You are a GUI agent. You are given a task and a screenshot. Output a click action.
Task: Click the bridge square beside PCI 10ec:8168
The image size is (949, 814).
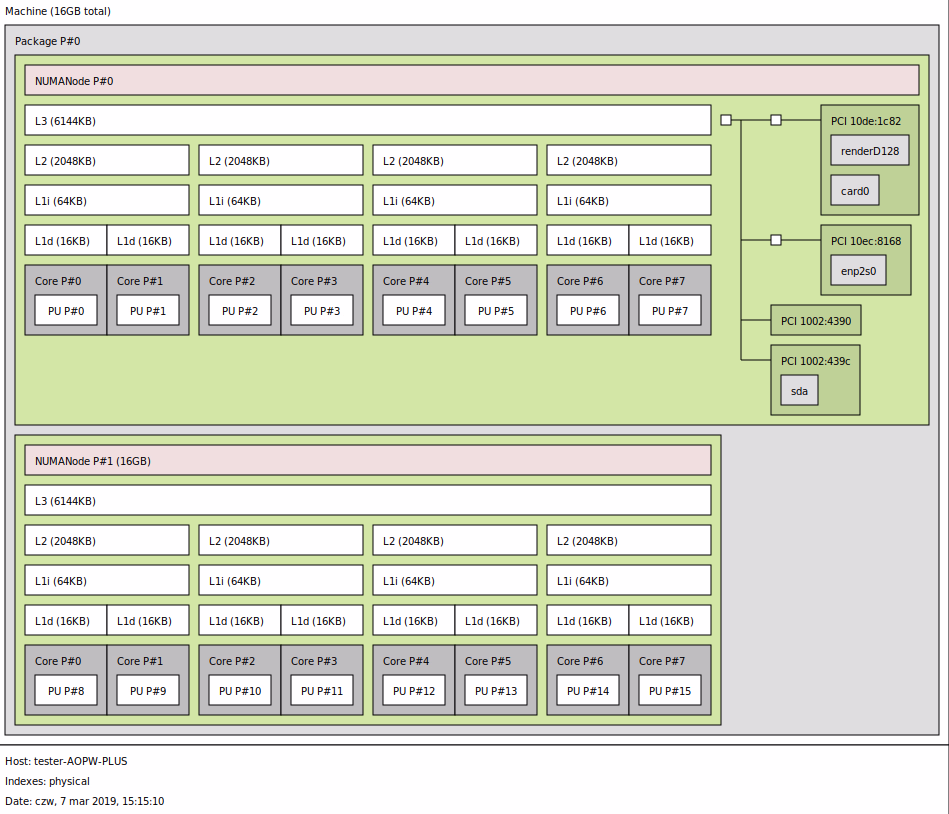pyautogui.click(x=776, y=240)
